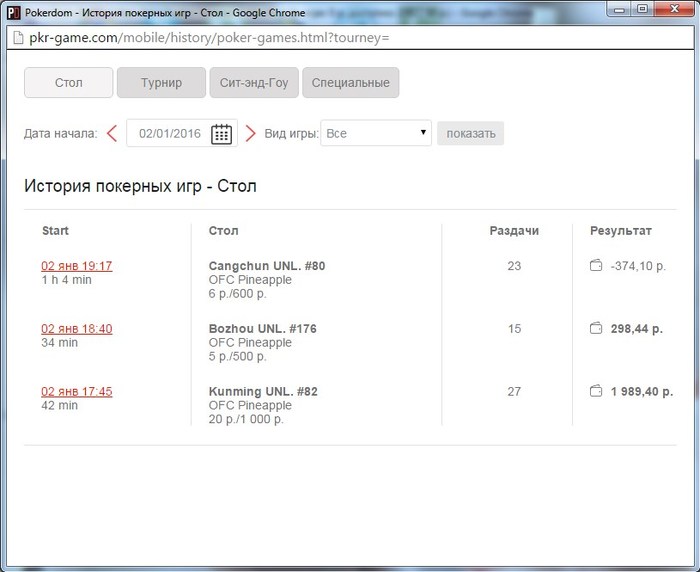Click stakes text 5 р./500 р.
The height and width of the screenshot is (572, 700).
[x=238, y=357]
